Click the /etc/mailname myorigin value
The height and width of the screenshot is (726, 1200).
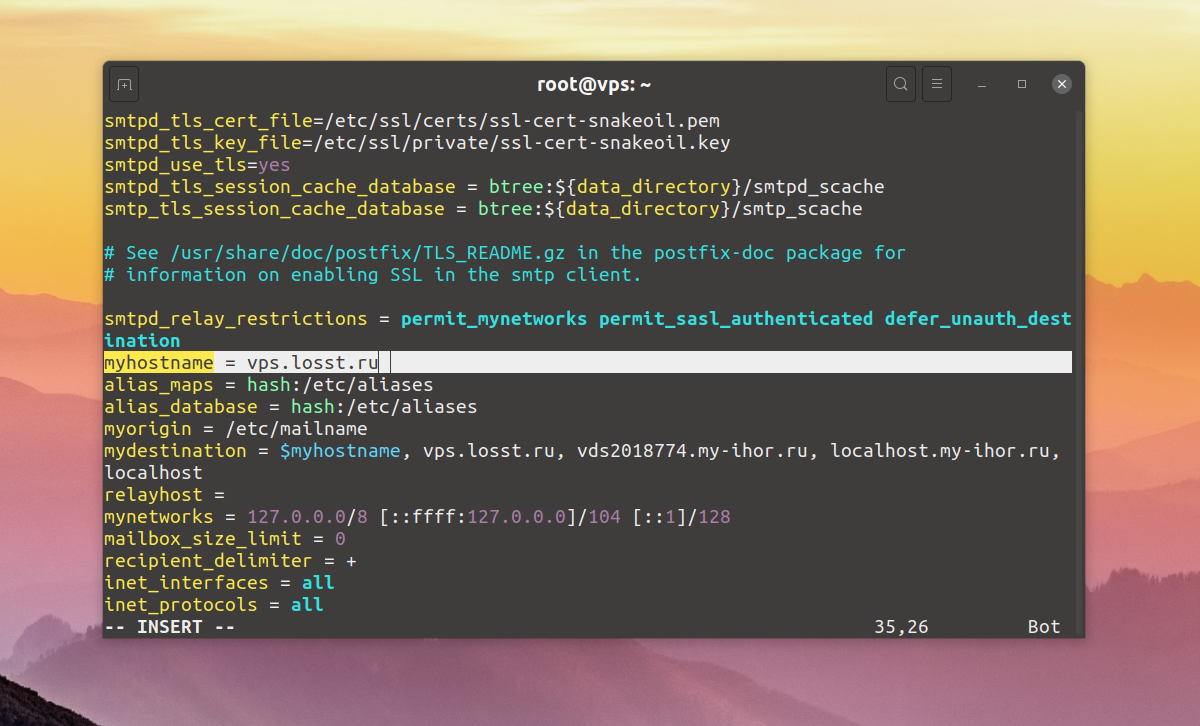pos(296,429)
